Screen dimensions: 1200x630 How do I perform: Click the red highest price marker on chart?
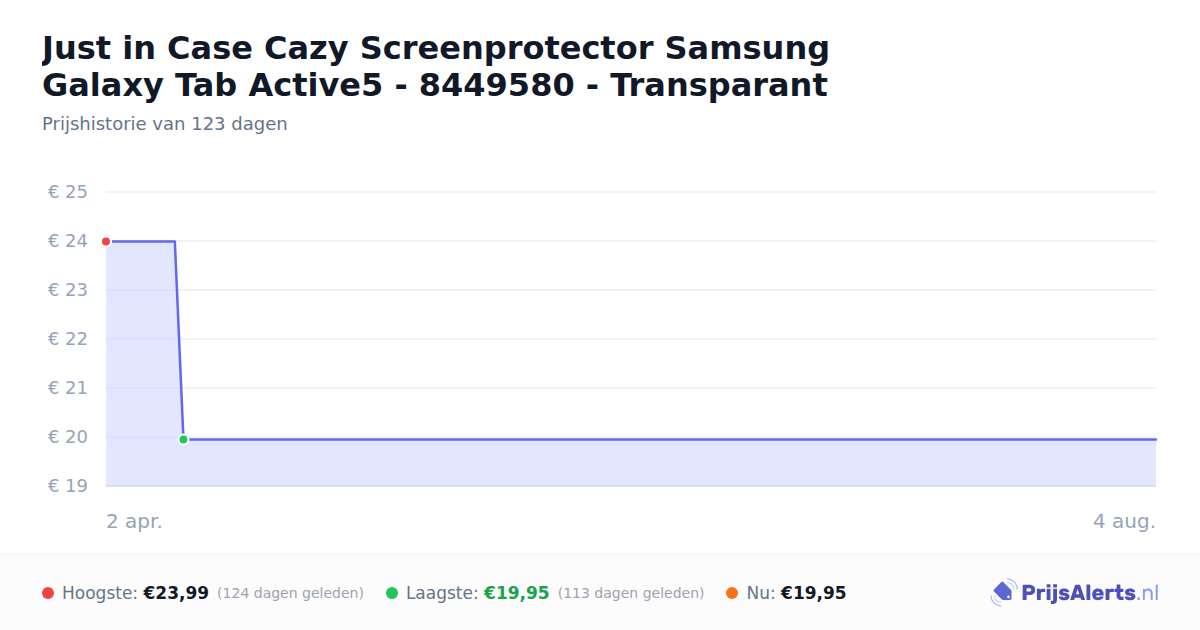[x=106, y=241]
